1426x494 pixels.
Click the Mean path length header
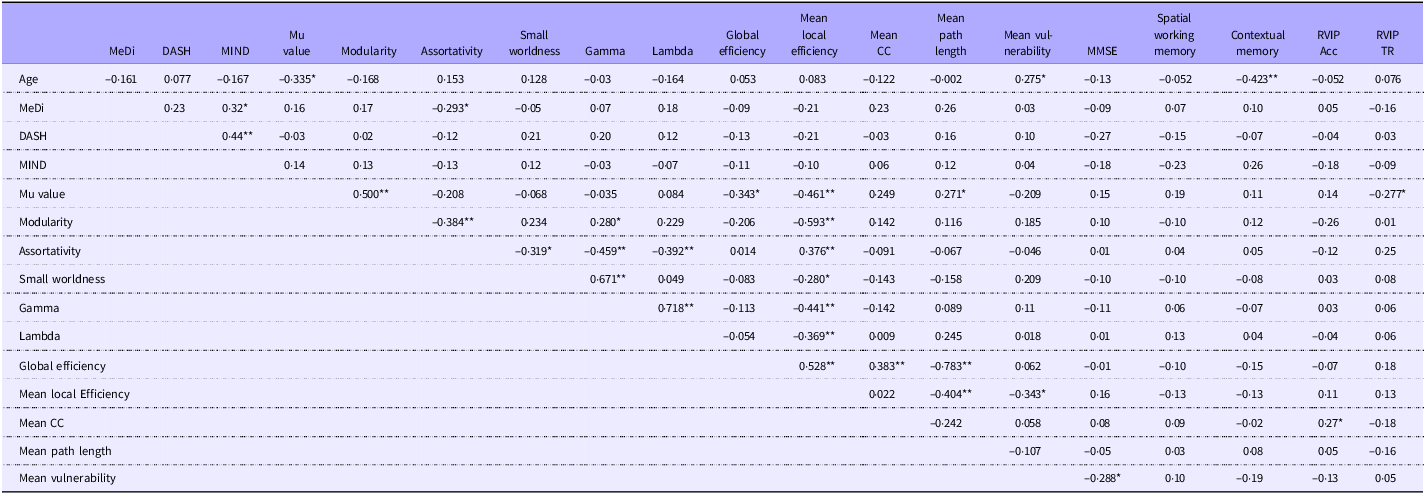[951, 33]
